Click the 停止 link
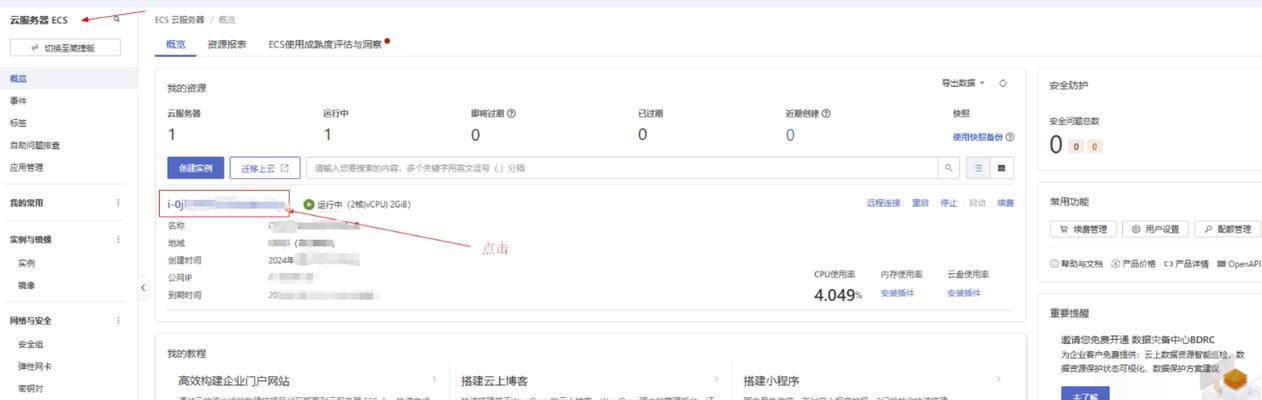 click(948, 204)
